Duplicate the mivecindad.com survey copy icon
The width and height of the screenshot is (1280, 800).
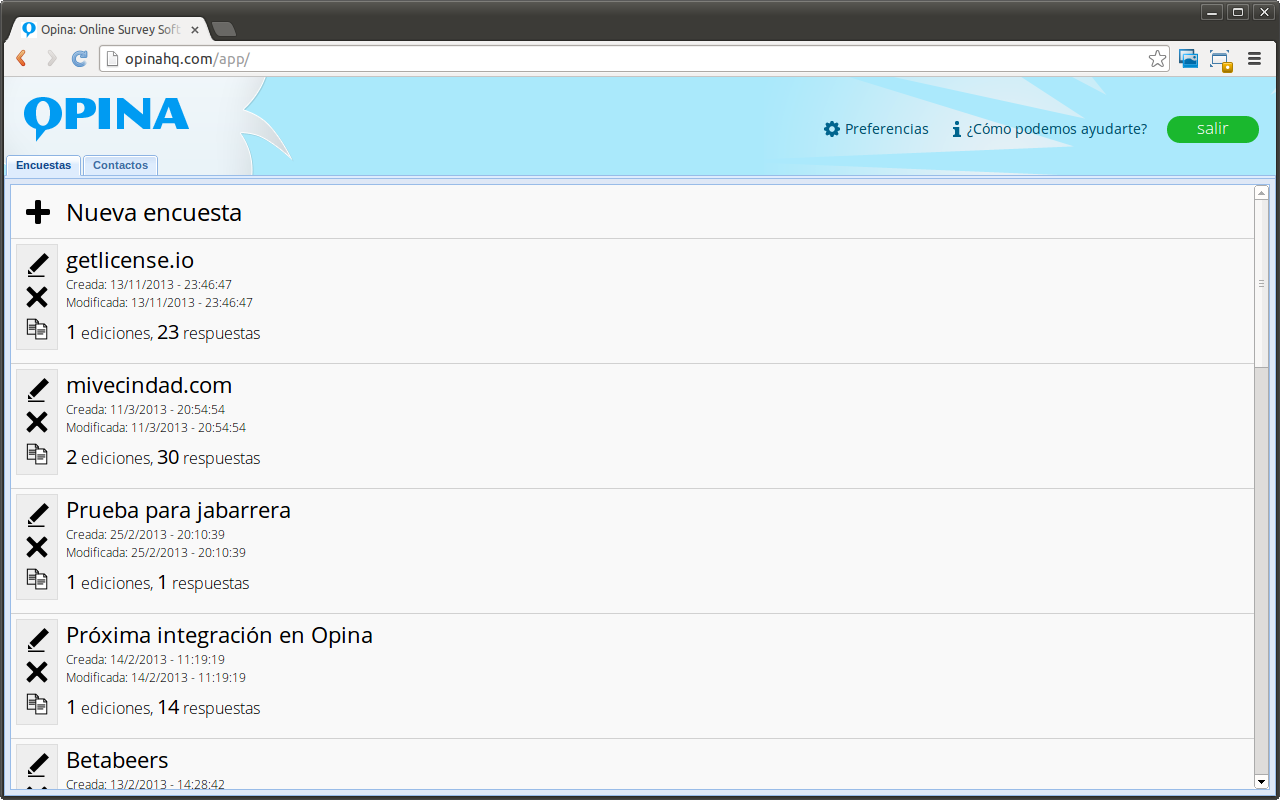tap(37, 453)
